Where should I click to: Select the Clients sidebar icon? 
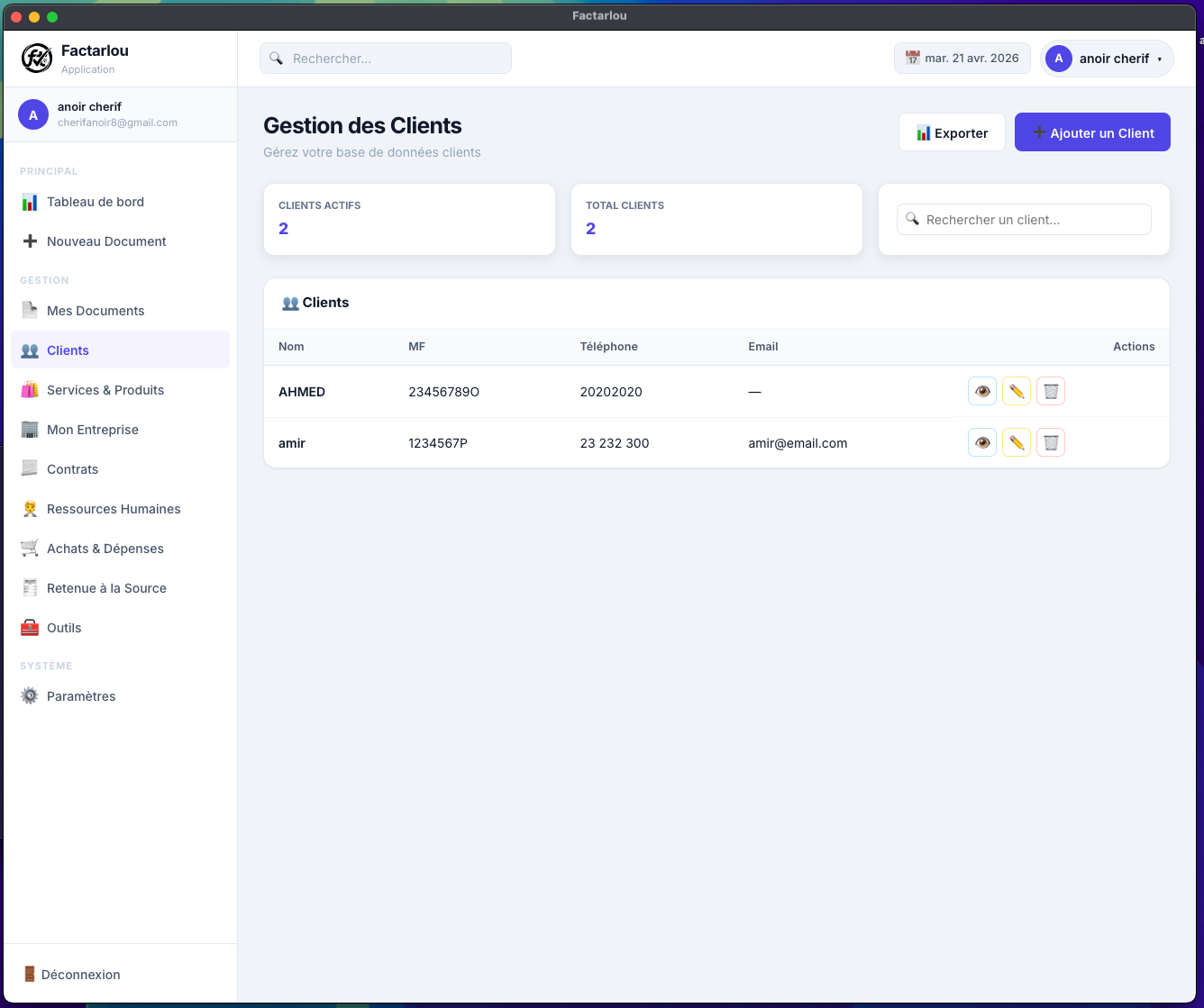(30, 350)
